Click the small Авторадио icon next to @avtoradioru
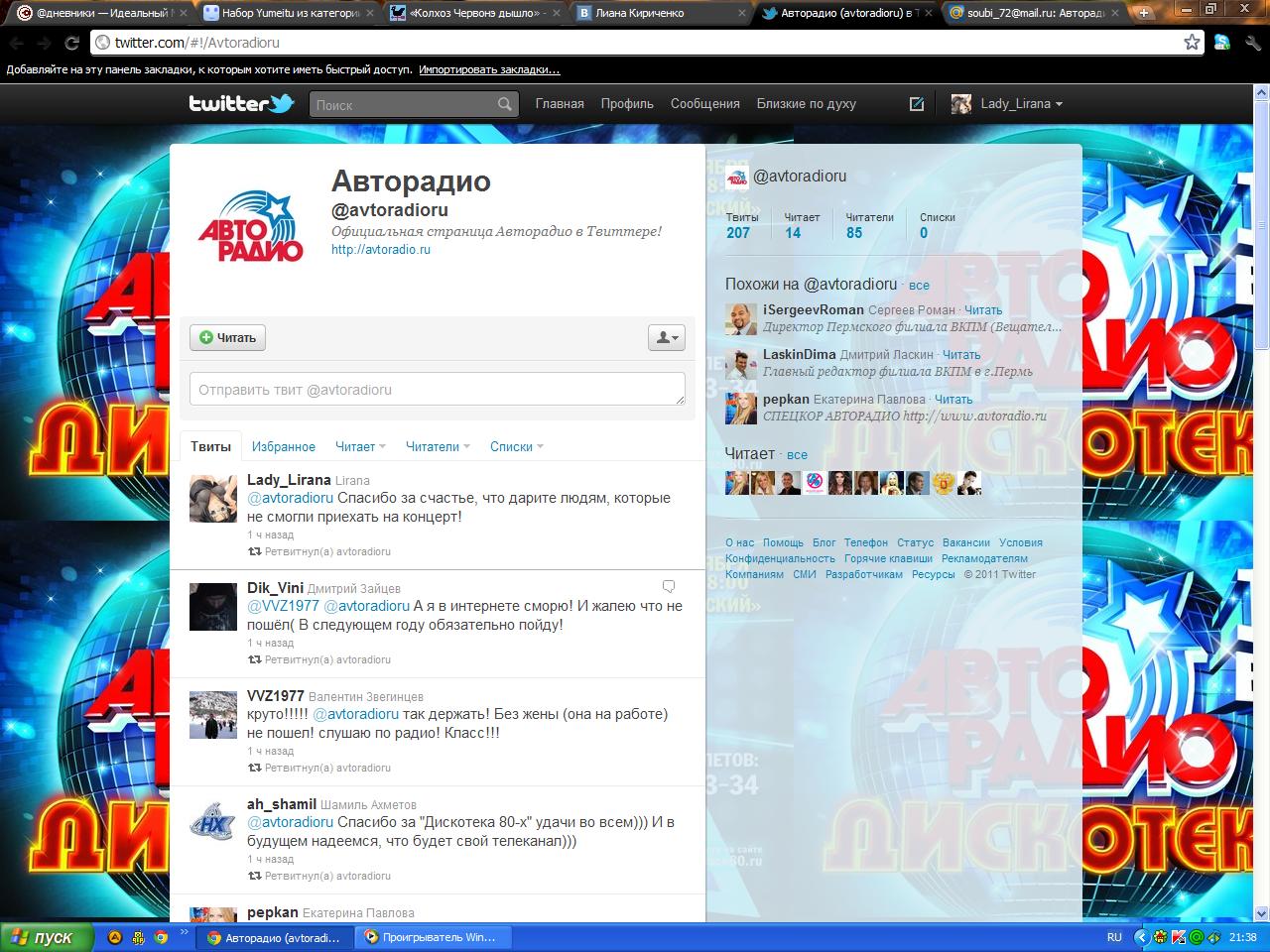The width and height of the screenshot is (1270, 952). 736,177
